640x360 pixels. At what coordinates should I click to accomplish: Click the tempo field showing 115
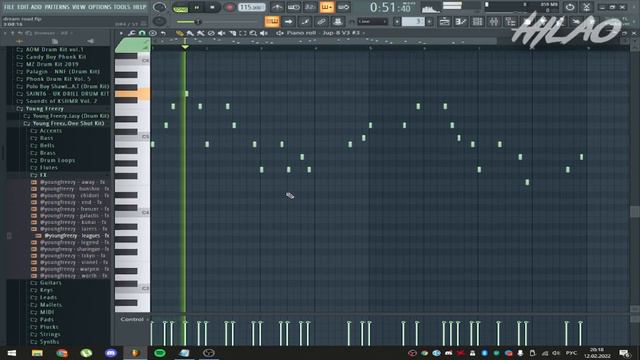click(x=251, y=7)
